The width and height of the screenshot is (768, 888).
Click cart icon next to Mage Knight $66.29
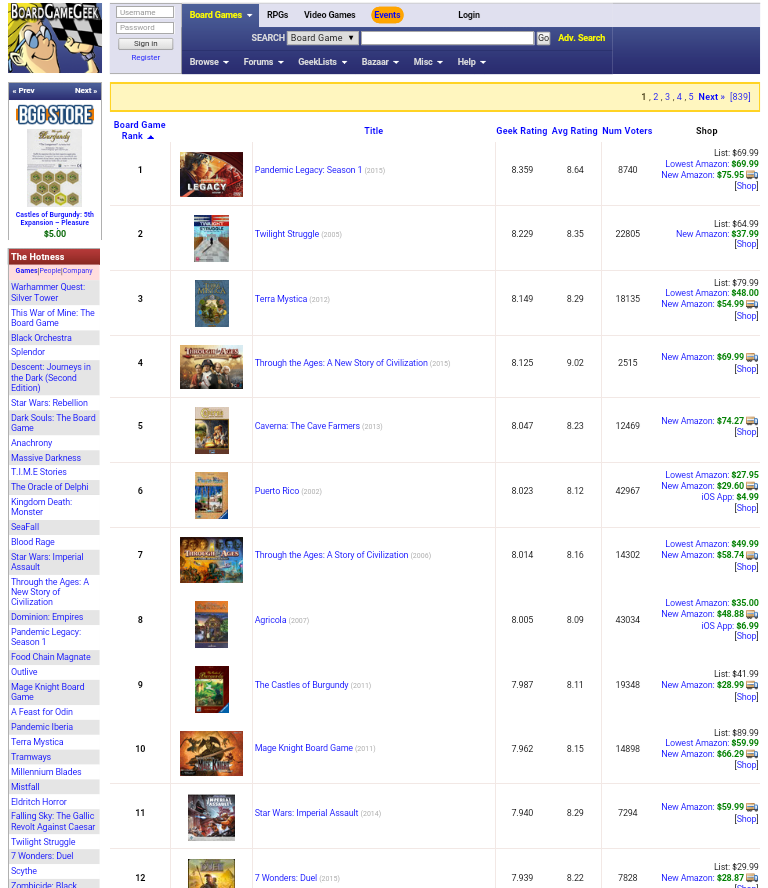point(752,754)
